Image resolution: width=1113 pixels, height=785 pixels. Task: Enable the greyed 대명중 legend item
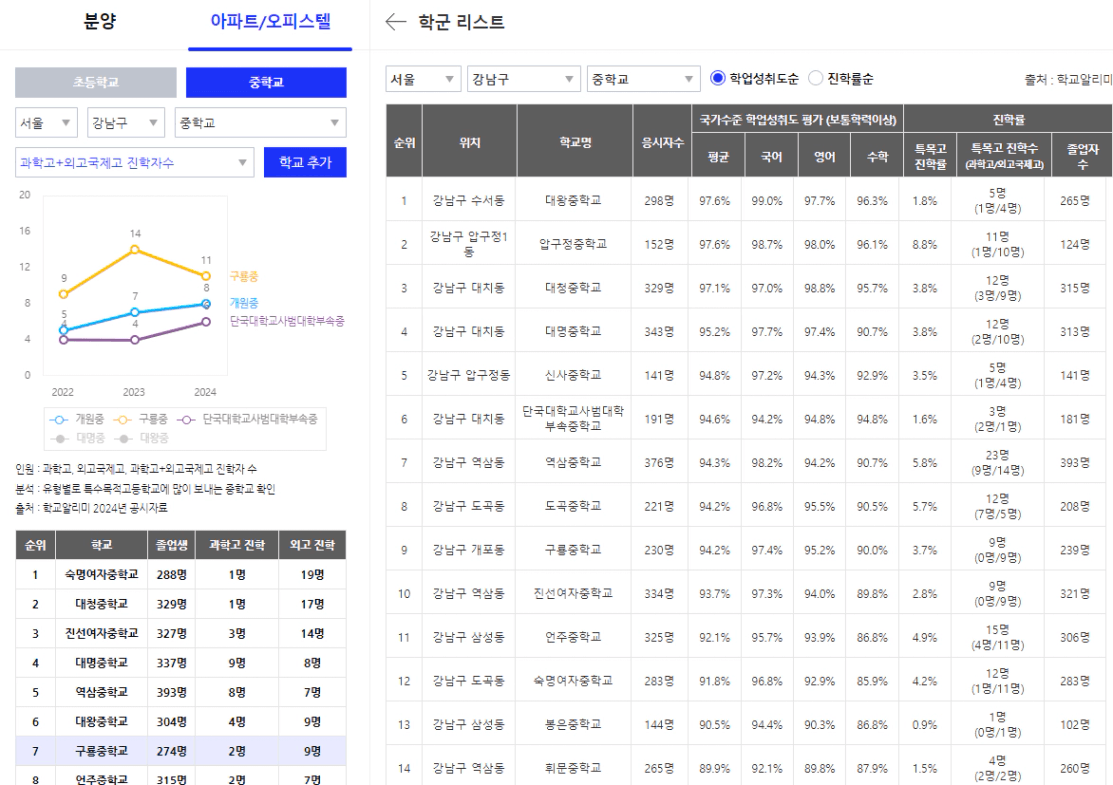tap(77, 438)
